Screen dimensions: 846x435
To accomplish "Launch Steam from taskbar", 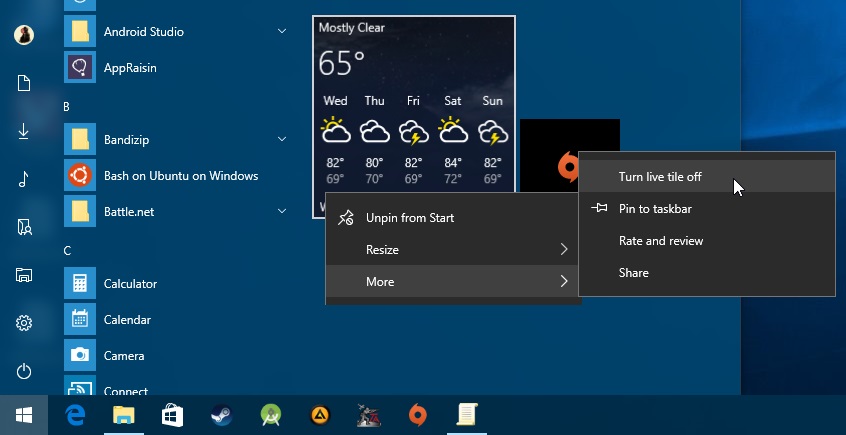I will tap(221, 416).
